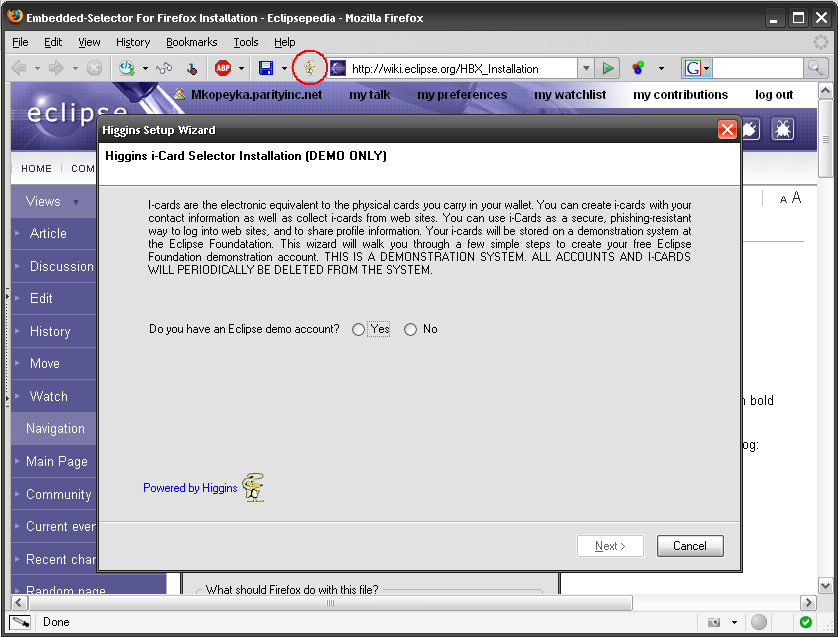
Task: Open the Tools menu
Action: pos(246,42)
